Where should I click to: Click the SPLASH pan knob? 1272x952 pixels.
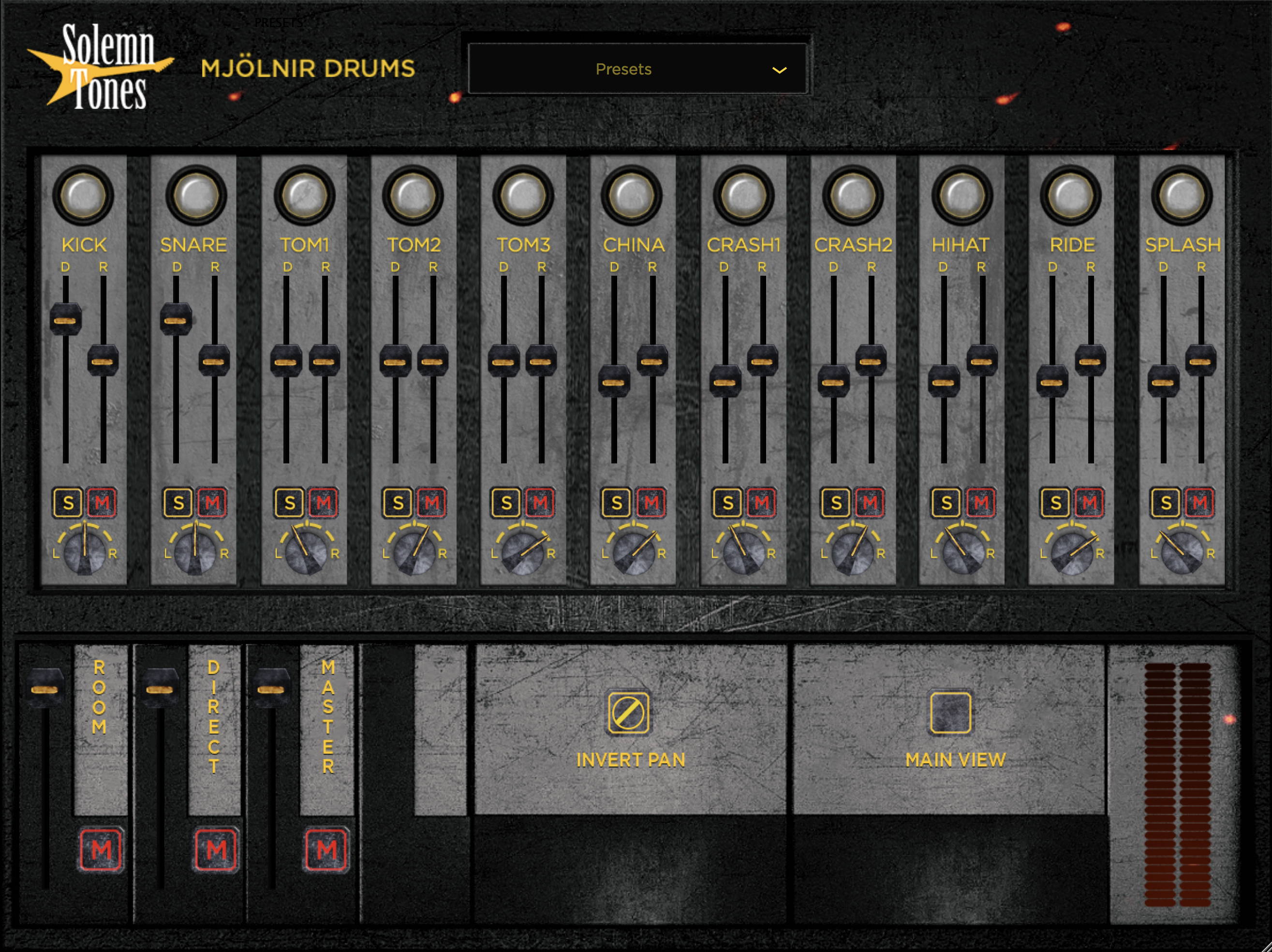click(x=1183, y=553)
